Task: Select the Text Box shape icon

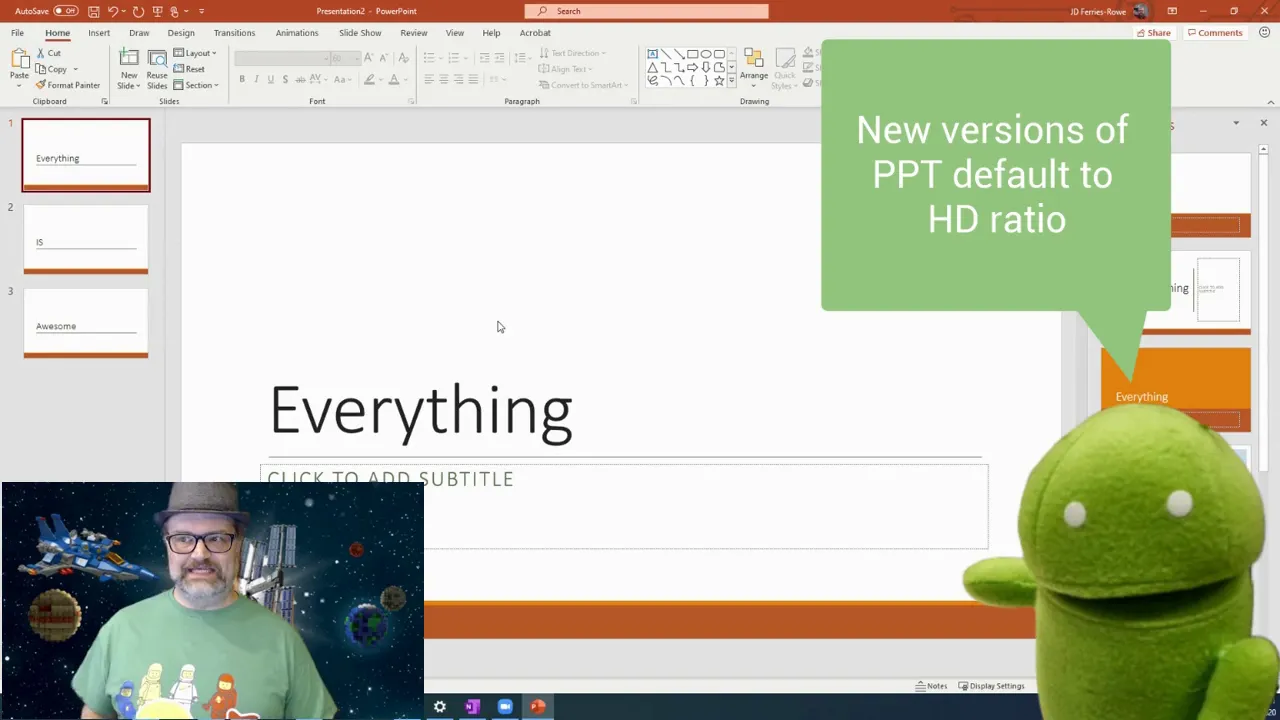Action: (x=653, y=54)
